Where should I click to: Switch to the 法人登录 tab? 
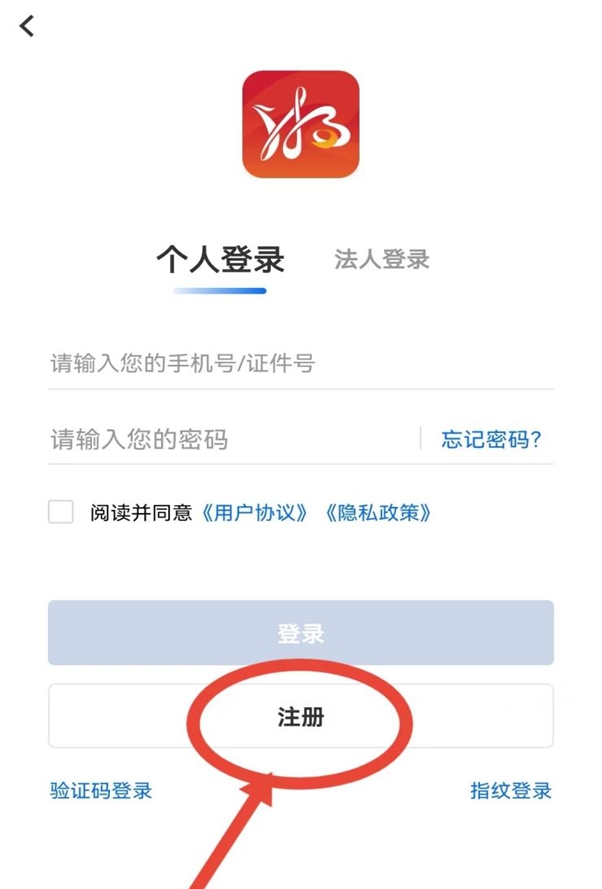[x=382, y=260]
